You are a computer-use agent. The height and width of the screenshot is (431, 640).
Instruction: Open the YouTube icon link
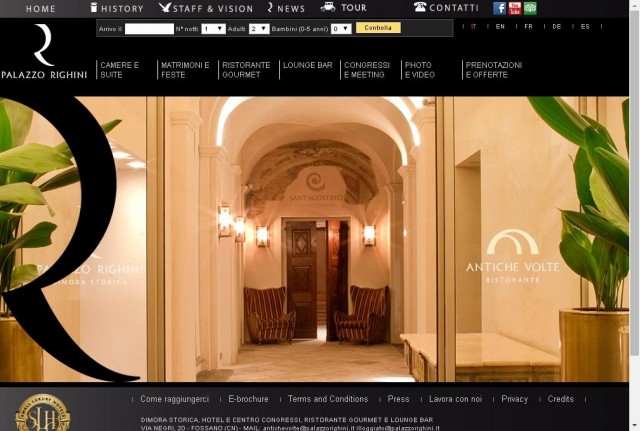coord(515,8)
